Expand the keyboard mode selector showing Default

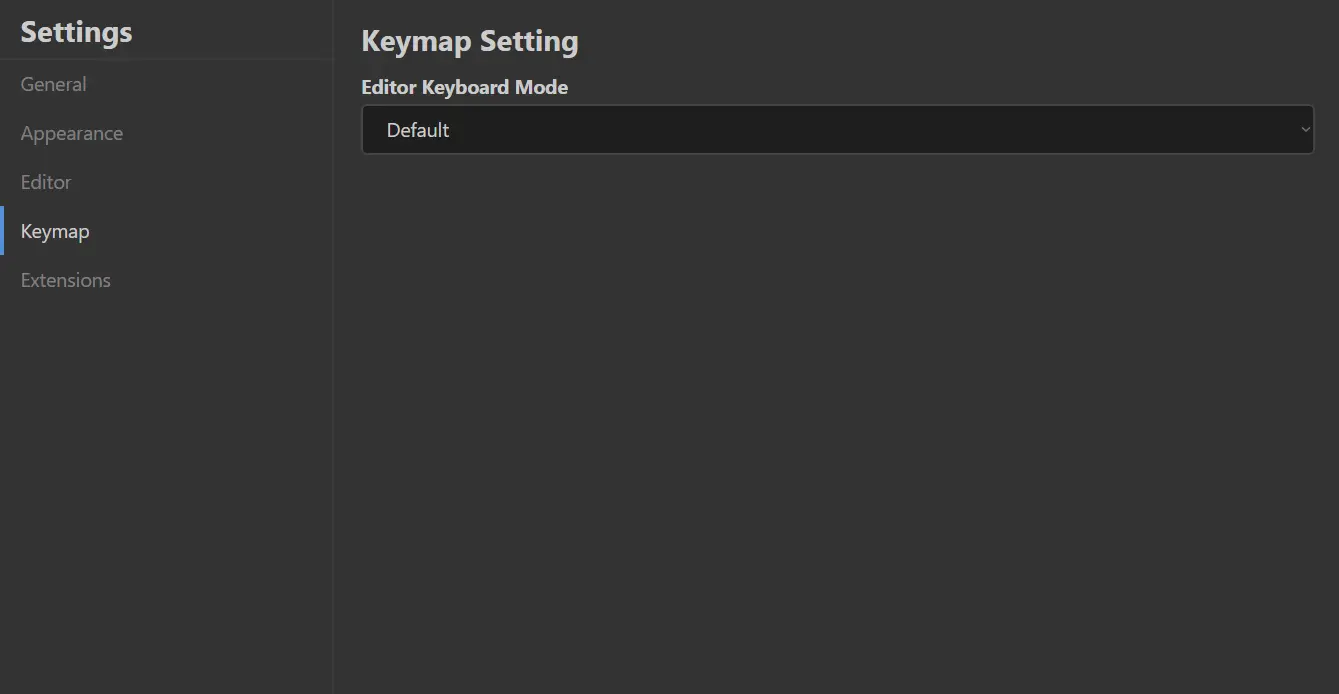tap(837, 129)
